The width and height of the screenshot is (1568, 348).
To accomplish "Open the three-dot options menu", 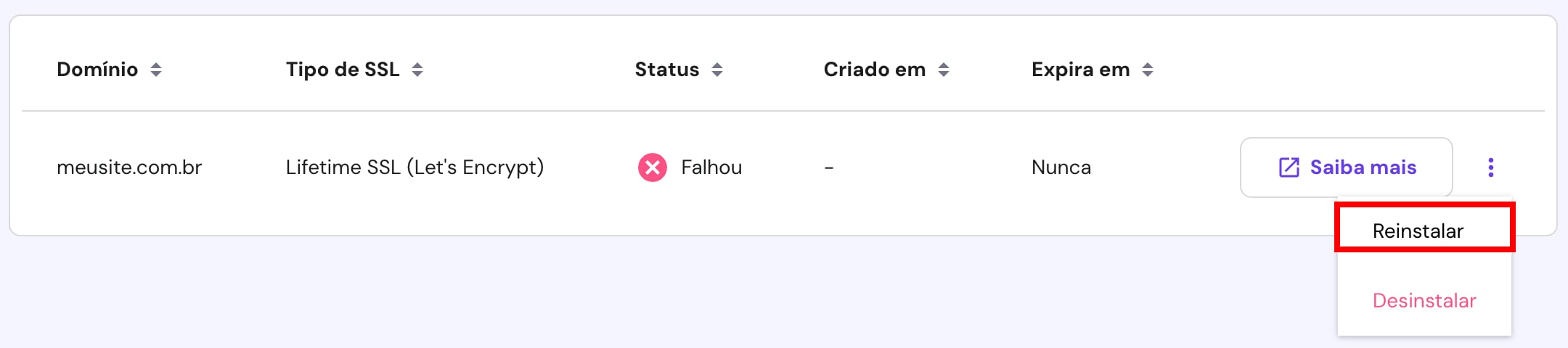I will pyautogui.click(x=1491, y=167).
